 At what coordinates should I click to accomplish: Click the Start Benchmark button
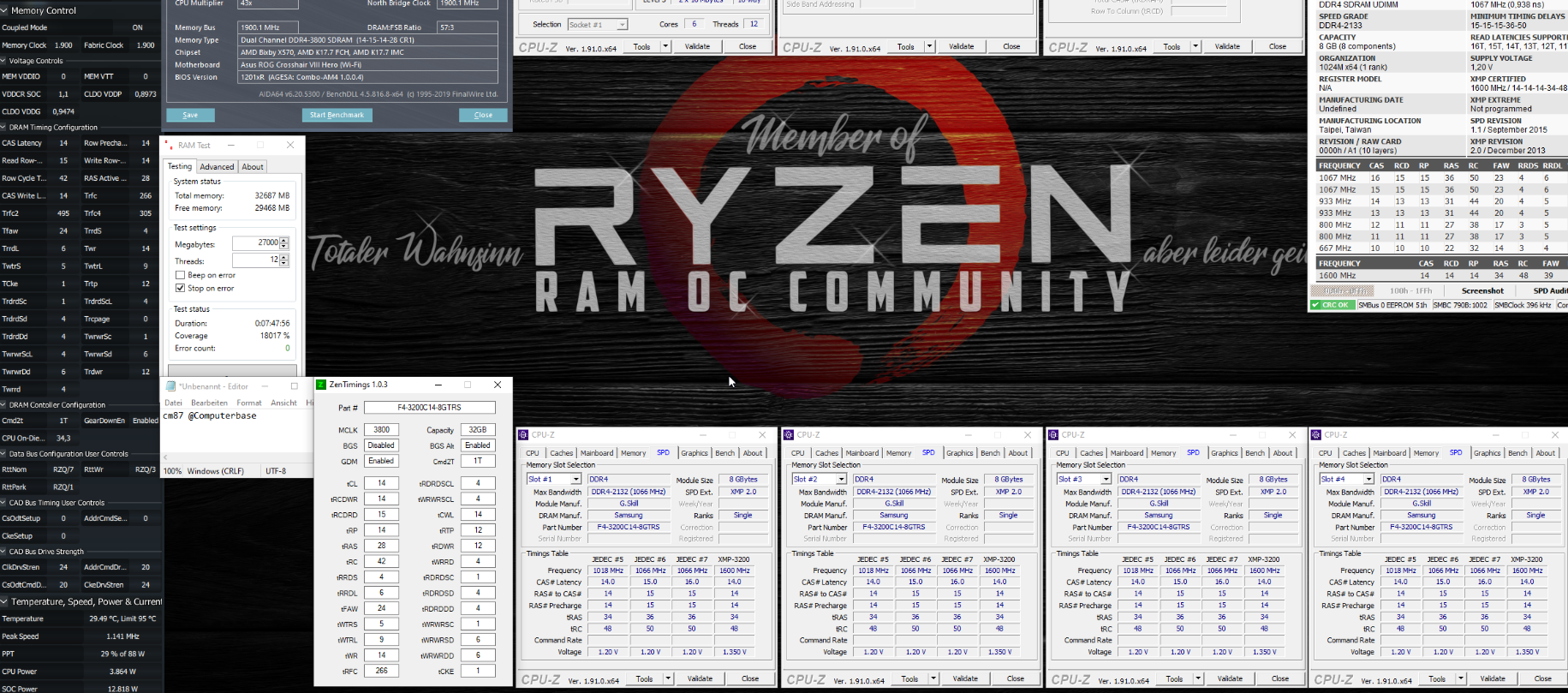337,115
